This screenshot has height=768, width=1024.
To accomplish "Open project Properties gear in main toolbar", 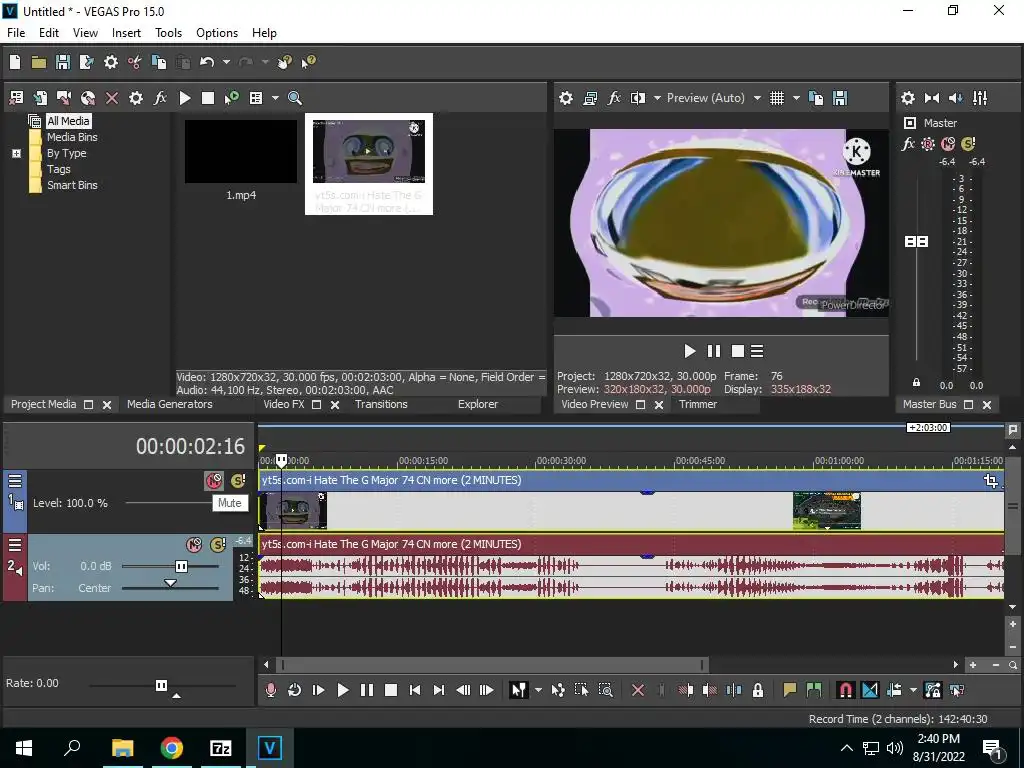I will [x=111, y=62].
